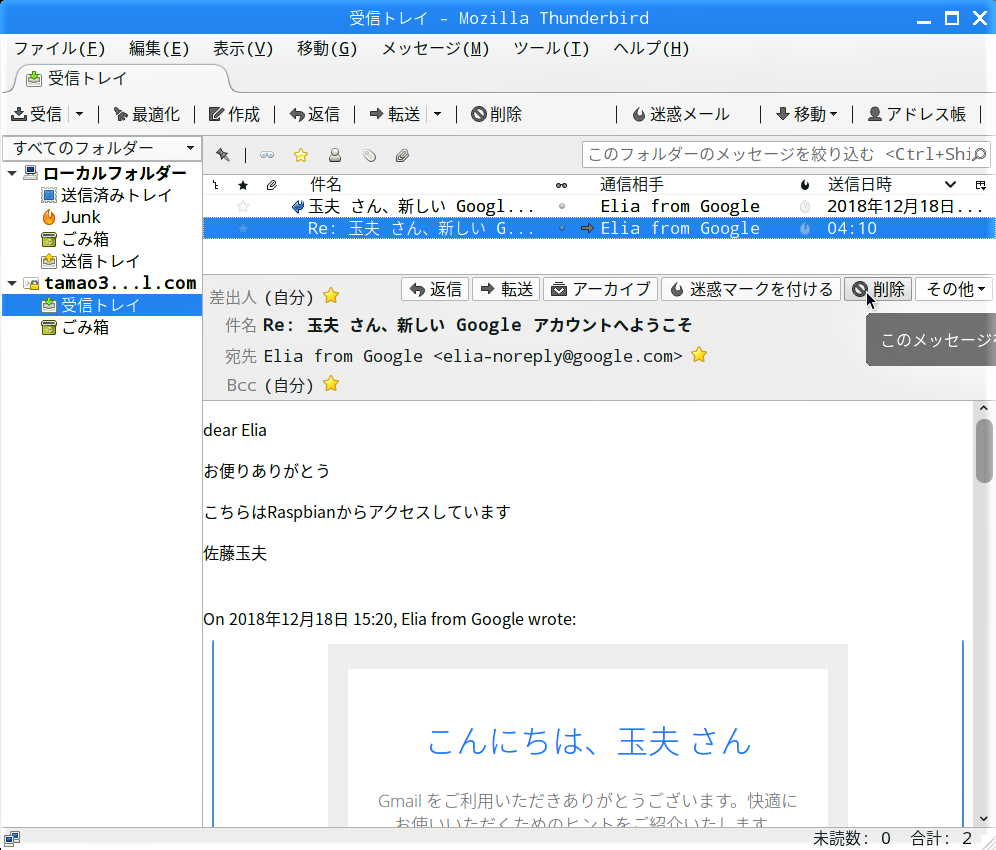Click the 最適化 toolbar button
Viewport: 996px width, 850px height.
coord(147,114)
